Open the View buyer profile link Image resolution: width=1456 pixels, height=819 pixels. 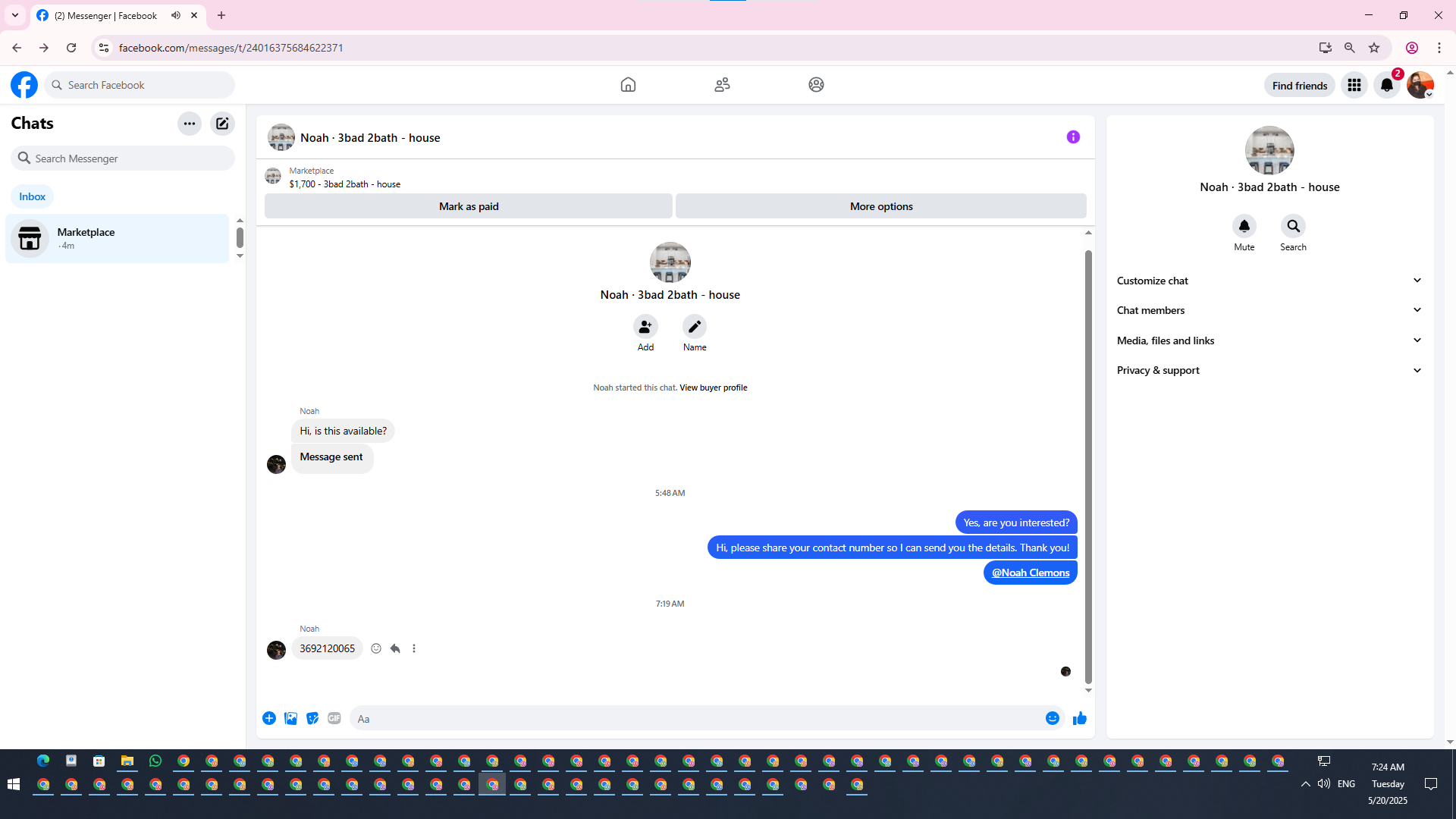pos(713,388)
